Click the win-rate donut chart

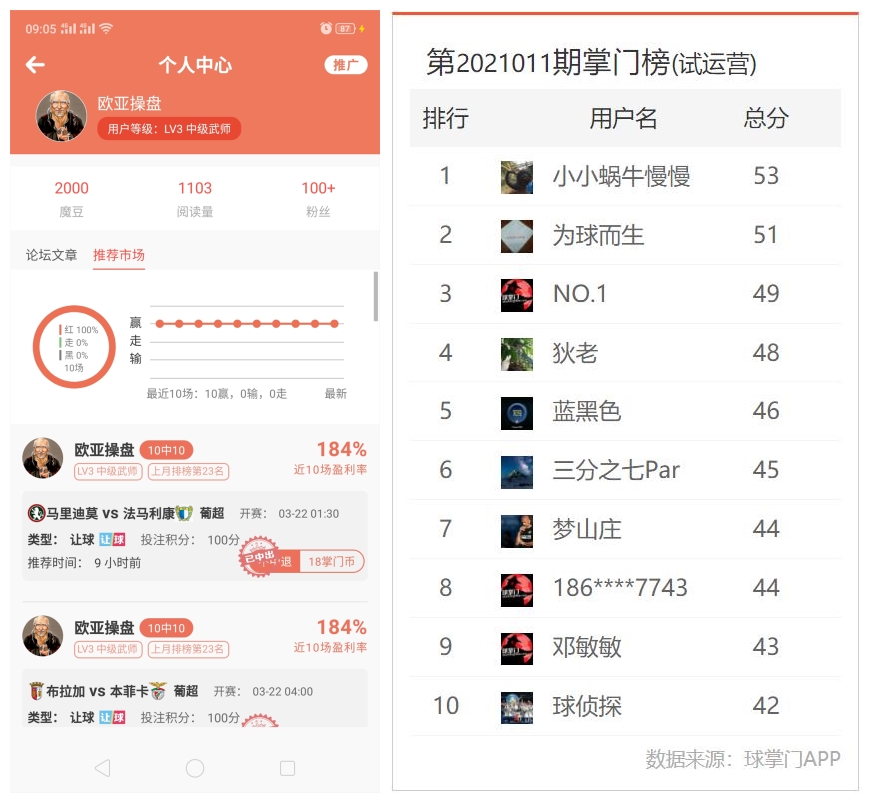click(74, 346)
